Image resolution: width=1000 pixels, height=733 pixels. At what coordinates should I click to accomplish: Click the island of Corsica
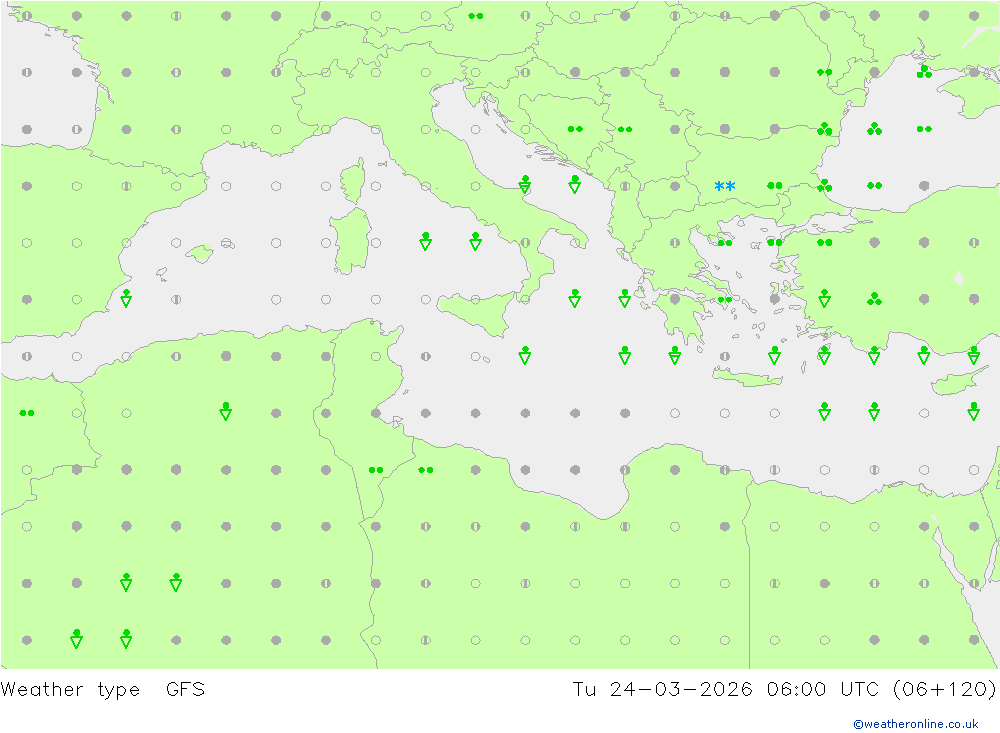354,181
